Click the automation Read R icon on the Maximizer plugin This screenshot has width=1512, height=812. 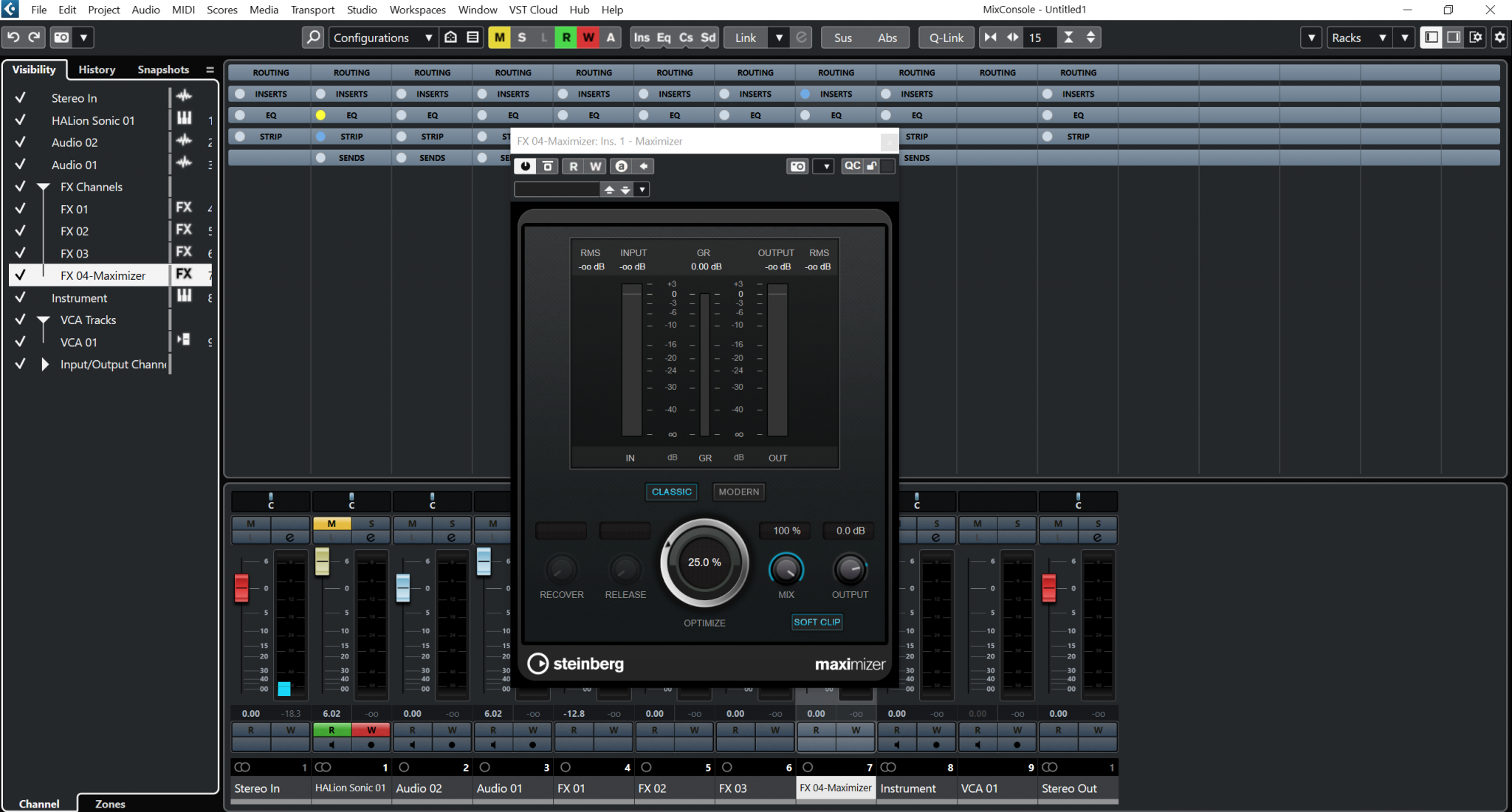(574, 165)
